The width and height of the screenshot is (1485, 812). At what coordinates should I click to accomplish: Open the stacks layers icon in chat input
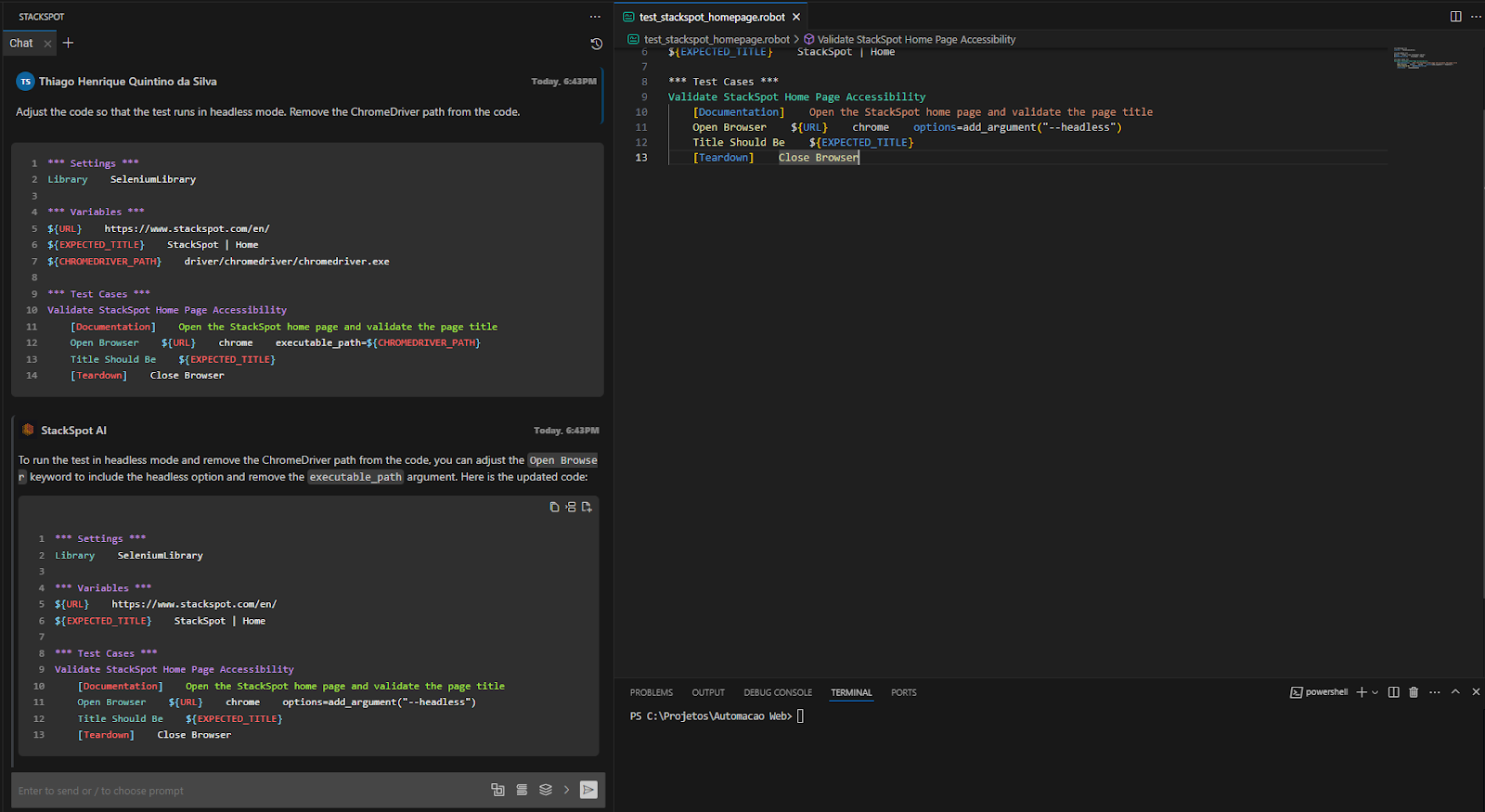point(546,790)
